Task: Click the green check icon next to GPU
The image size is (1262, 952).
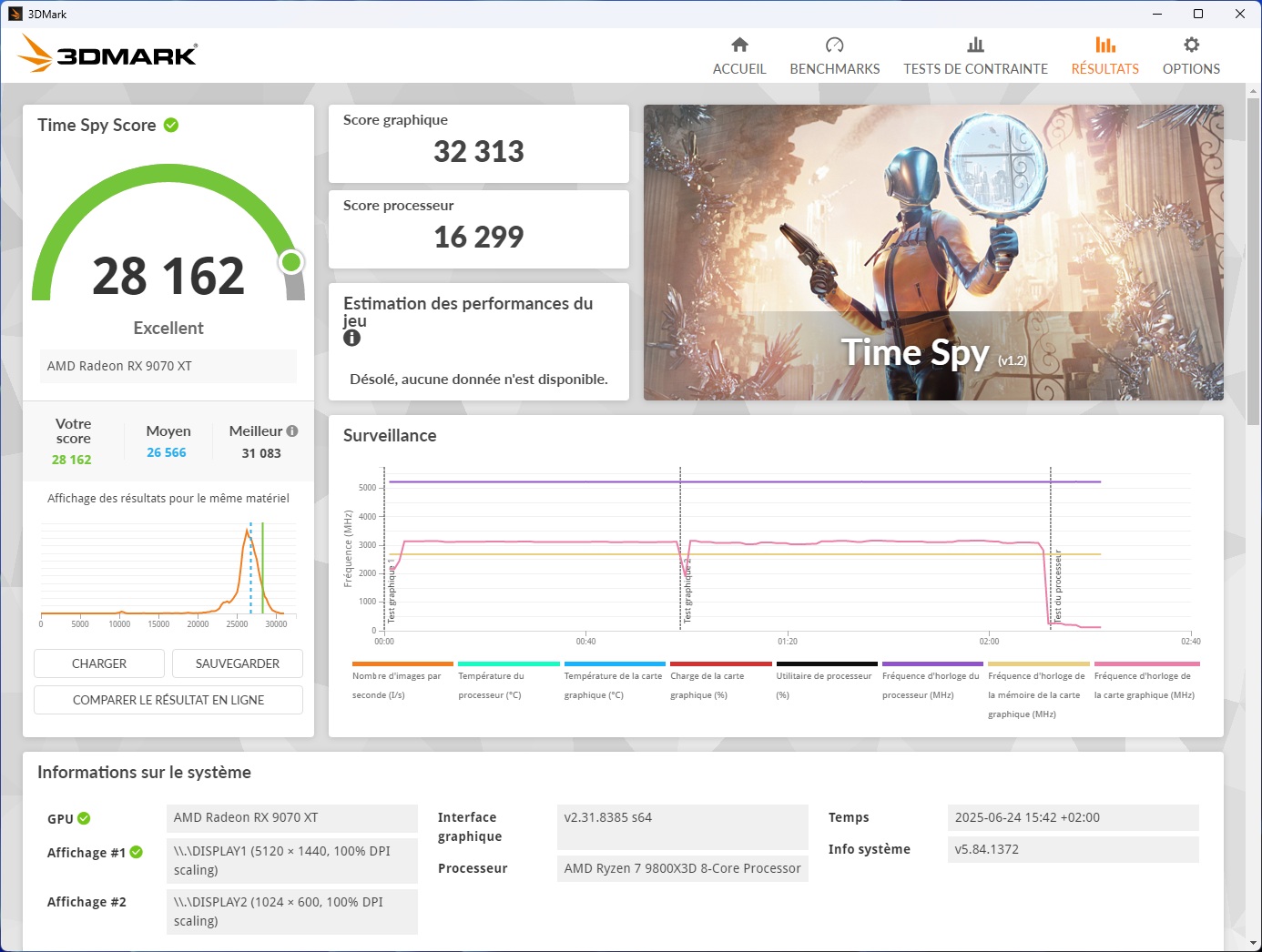Action: tap(84, 818)
